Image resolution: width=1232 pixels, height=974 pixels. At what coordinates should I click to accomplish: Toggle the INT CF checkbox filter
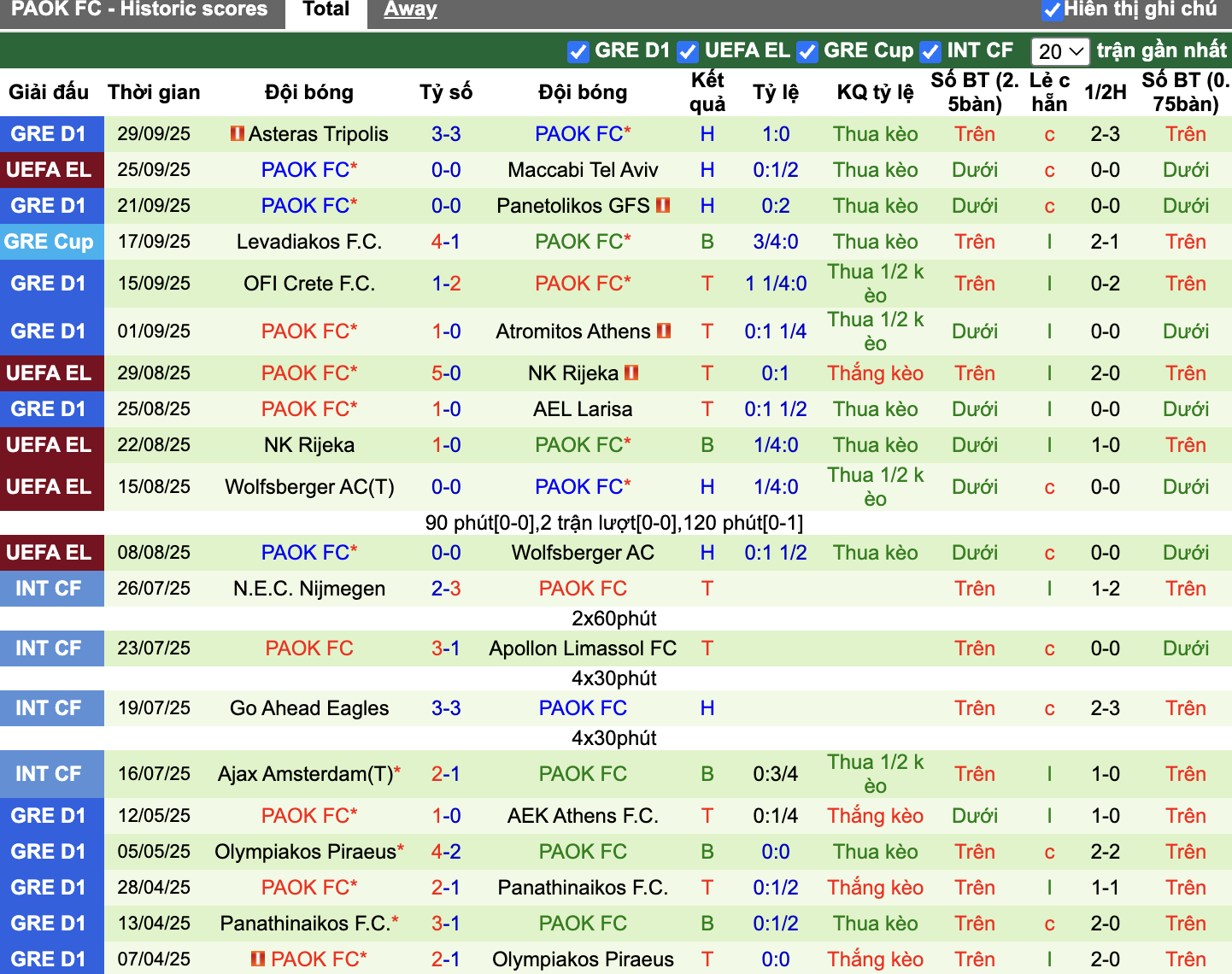click(930, 51)
